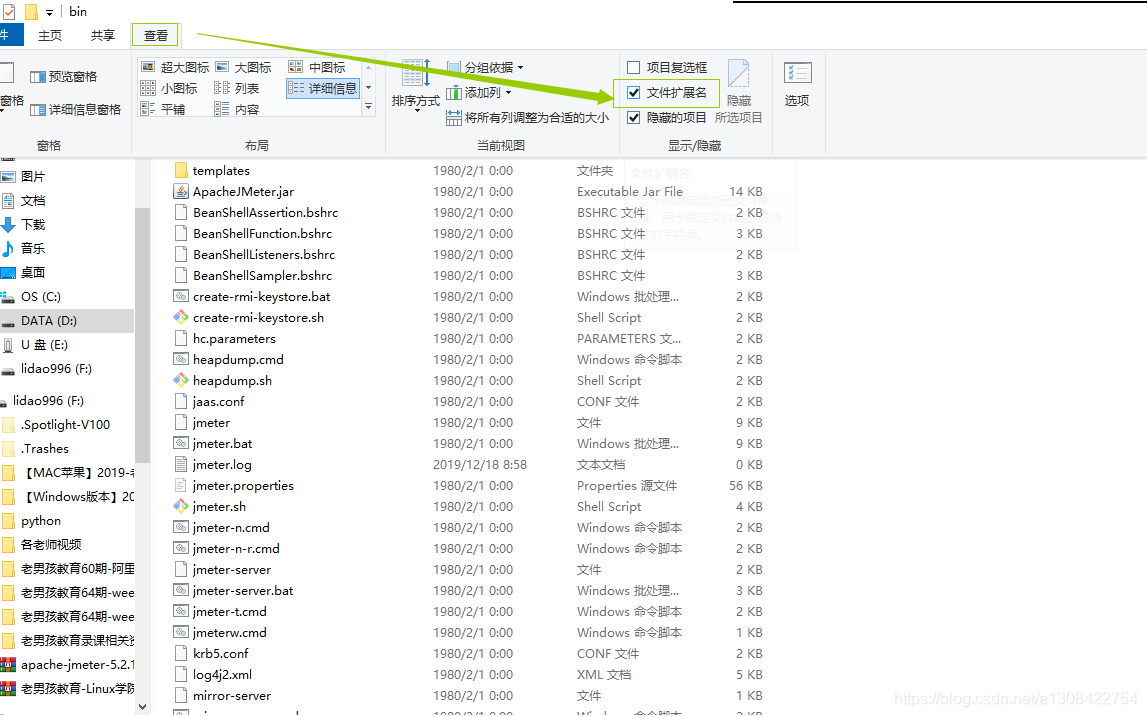Switch to the Home ribbon tab
Screen dimensions: 1147x717
(50, 35)
